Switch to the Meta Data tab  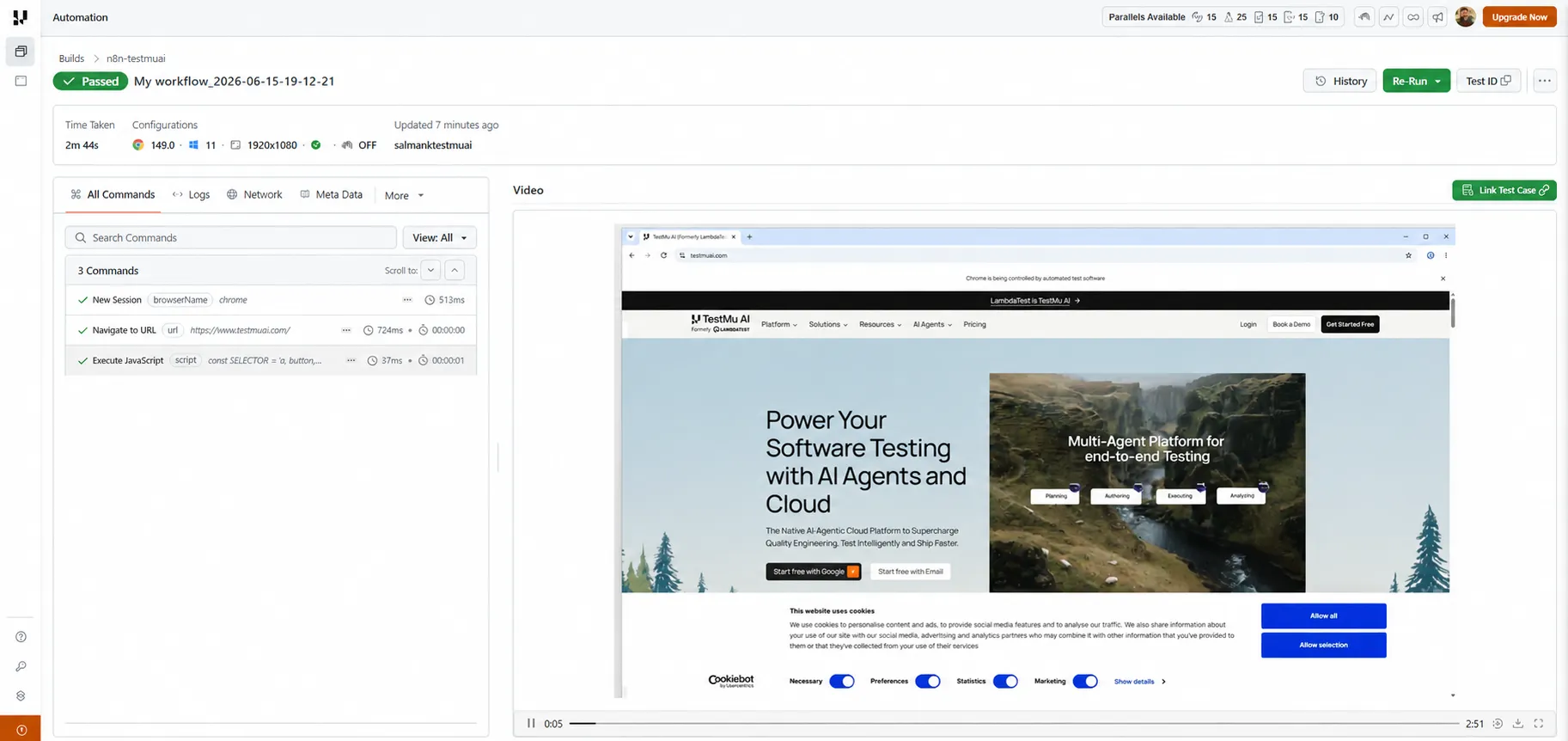tap(331, 194)
